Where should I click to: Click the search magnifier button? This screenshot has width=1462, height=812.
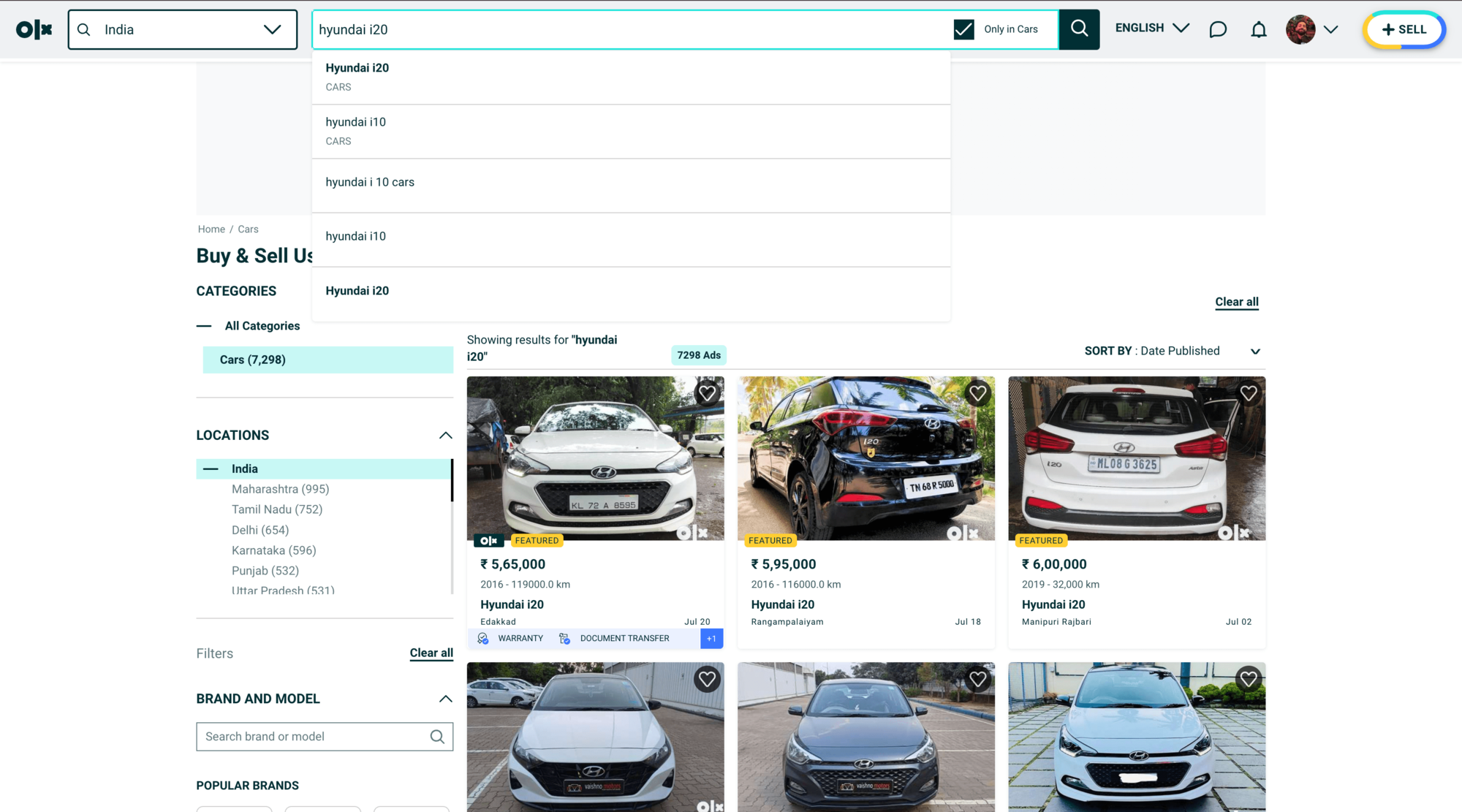coord(1079,29)
